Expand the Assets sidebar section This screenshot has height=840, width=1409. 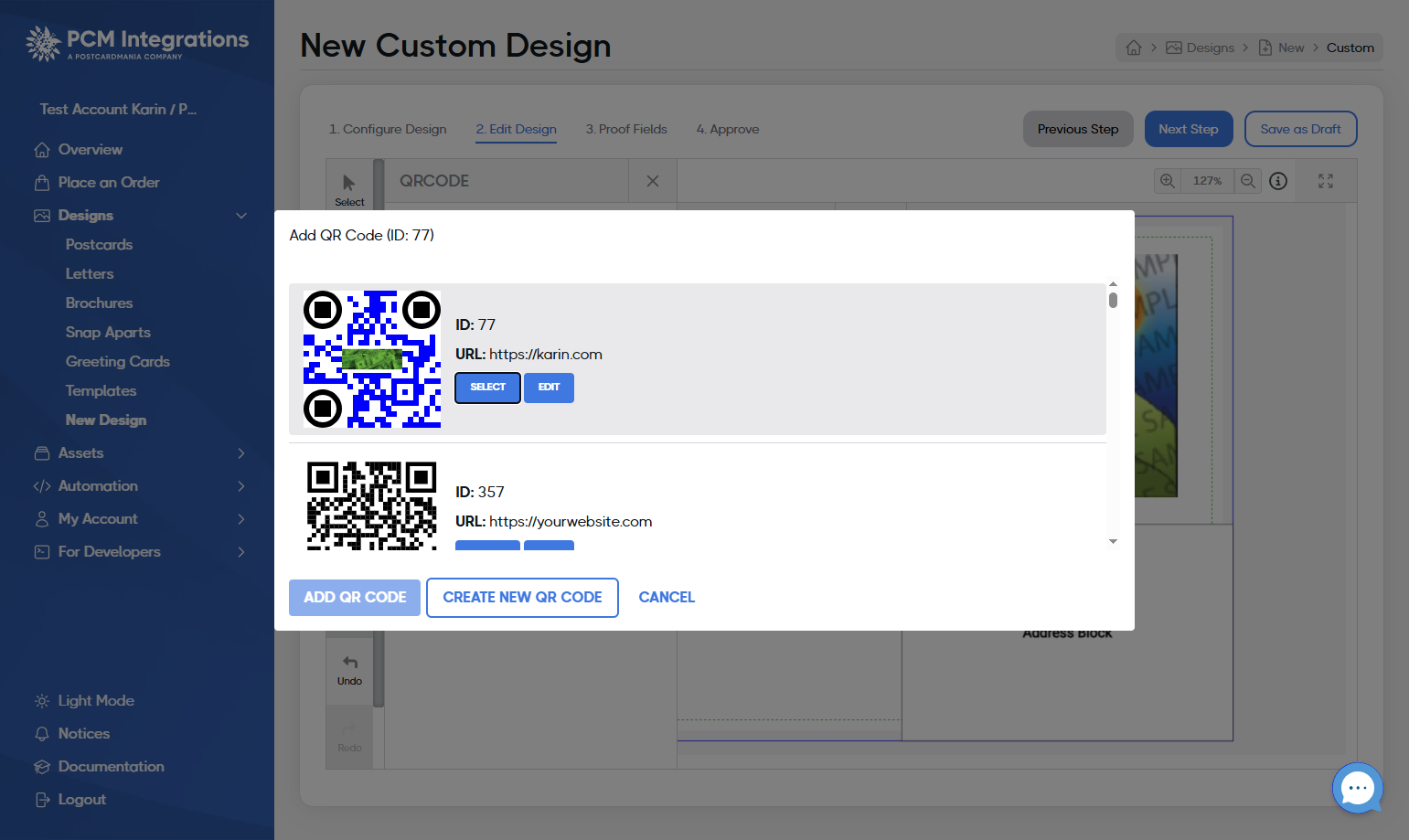coord(241,453)
